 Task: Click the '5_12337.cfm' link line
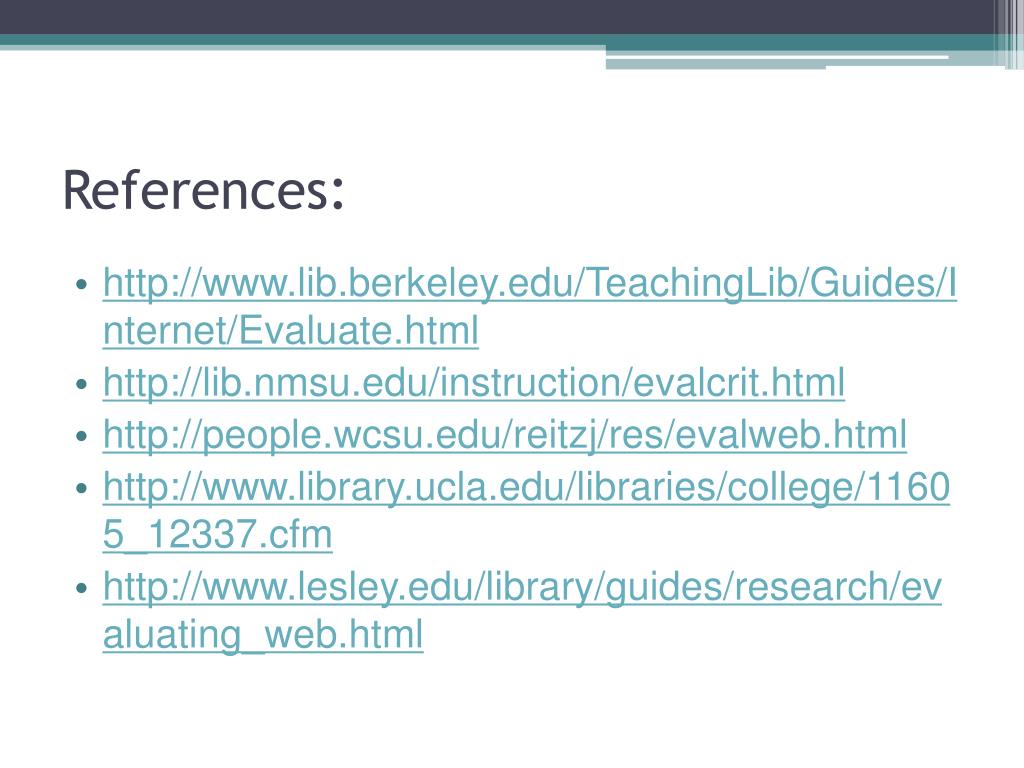217,535
